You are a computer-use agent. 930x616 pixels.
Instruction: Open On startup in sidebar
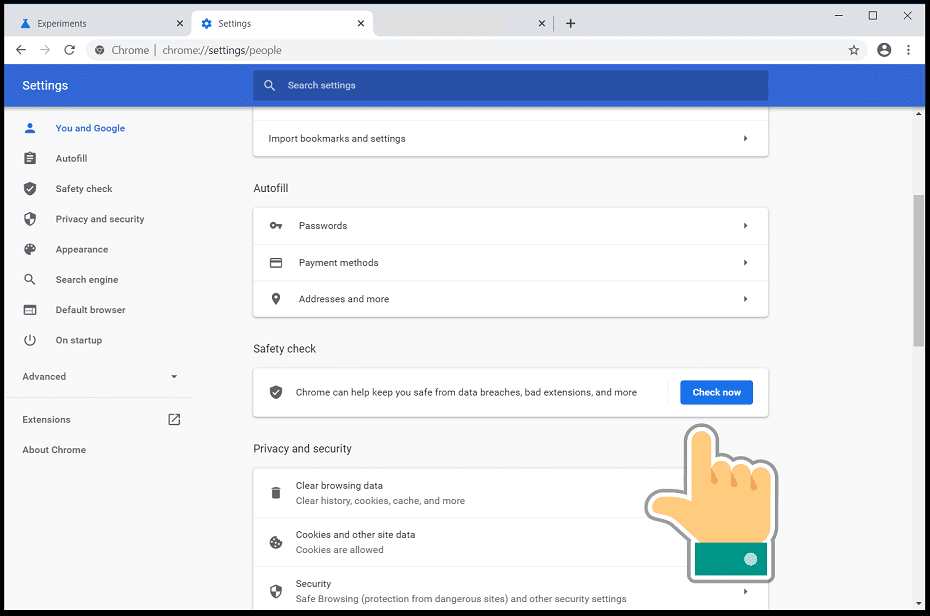click(79, 340)
